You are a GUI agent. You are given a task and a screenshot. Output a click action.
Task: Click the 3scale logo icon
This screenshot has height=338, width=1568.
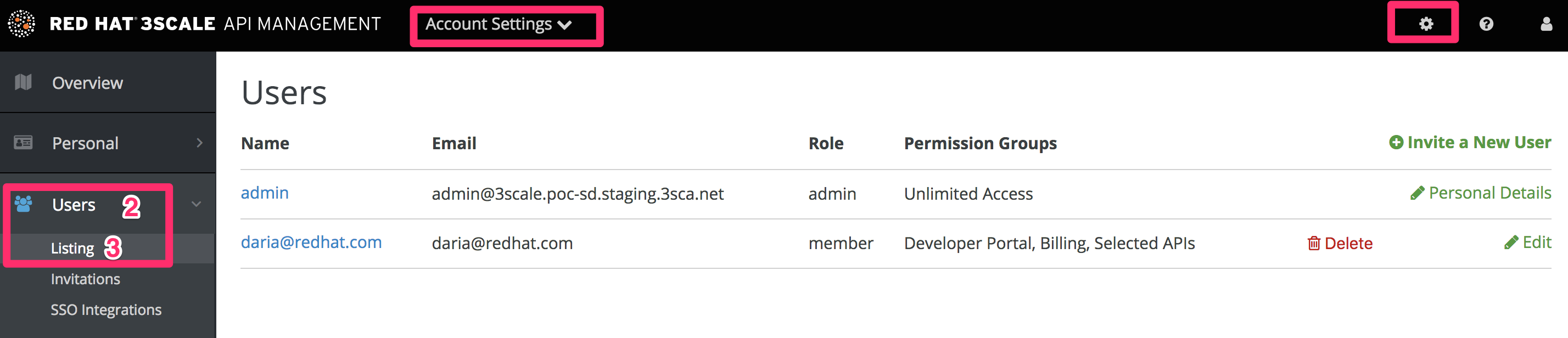(x=21, y=24)
